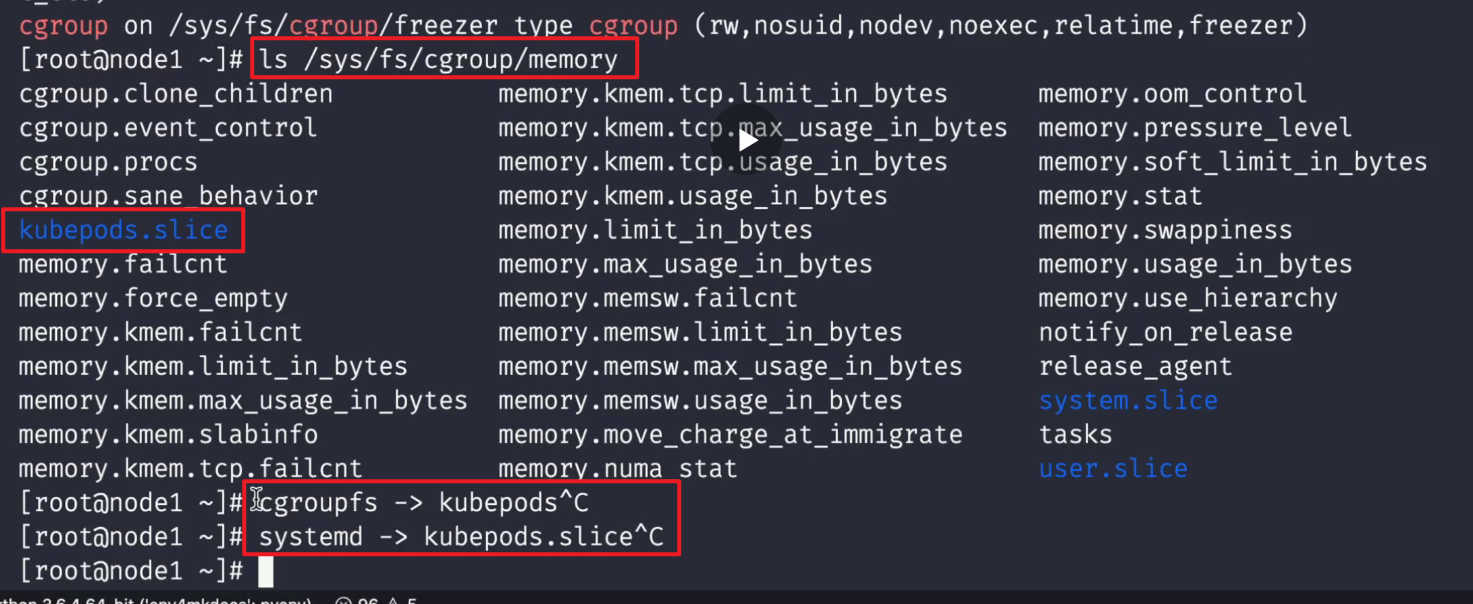Click the release_agent entry
The image size is (1473, 604).
tap(1135, 367)
